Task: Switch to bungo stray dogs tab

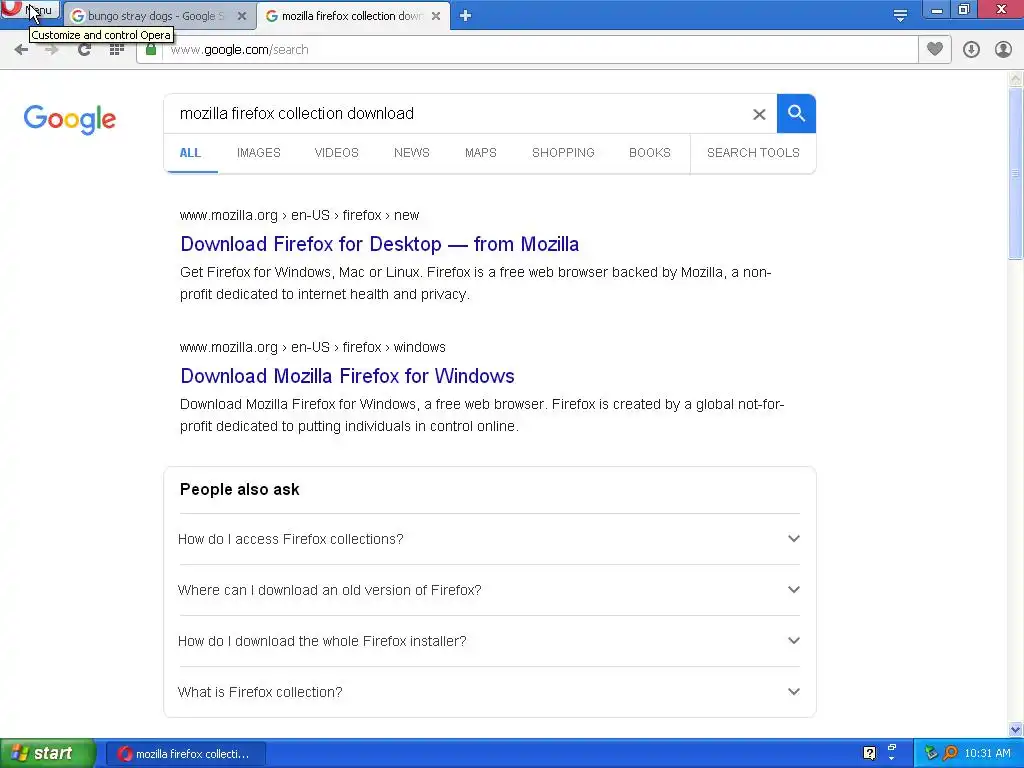Action: (157, 16)
